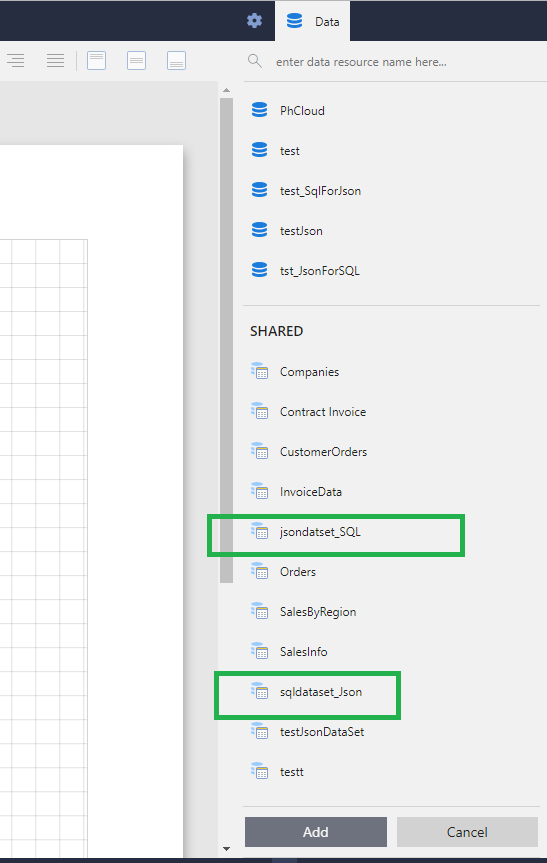The height and width of the screenshot is (863, 547).
Task: Click the justify text alignment icon
Action: (x=55, y=61)
